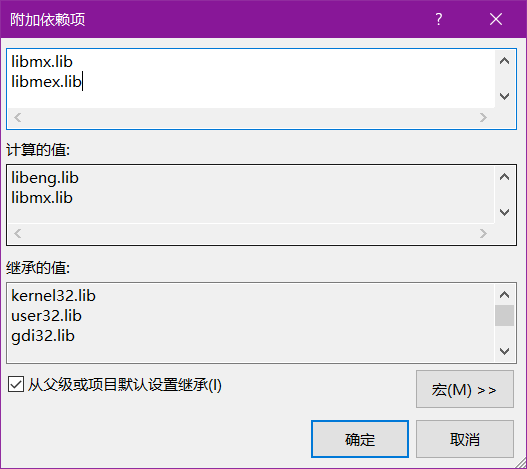Image resolution: width=527 pixels, height=469 pixels.
Task: Toggle 从父级或项目默认设置继承 checkbox
Action: [16, 385]
